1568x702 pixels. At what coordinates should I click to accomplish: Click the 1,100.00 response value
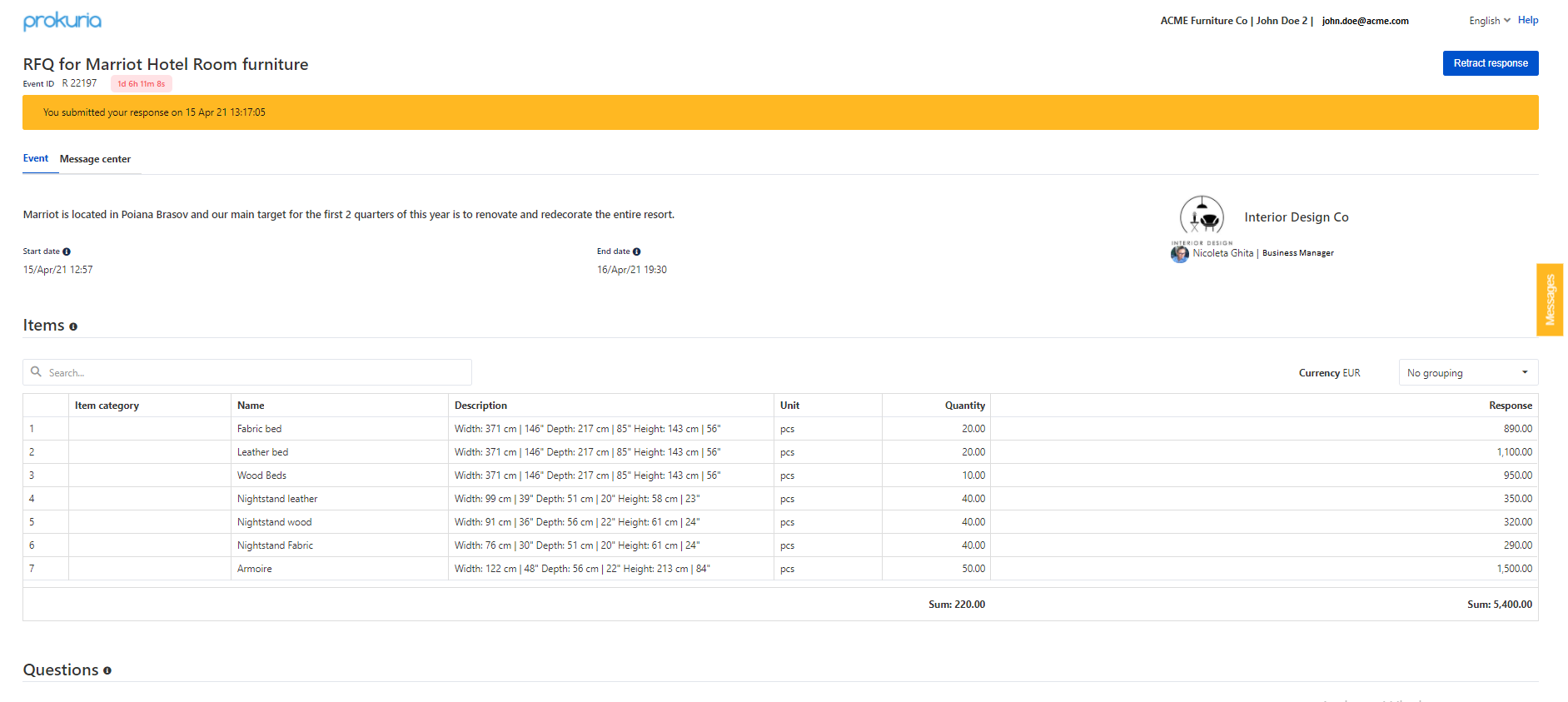tap(1514, 452)
